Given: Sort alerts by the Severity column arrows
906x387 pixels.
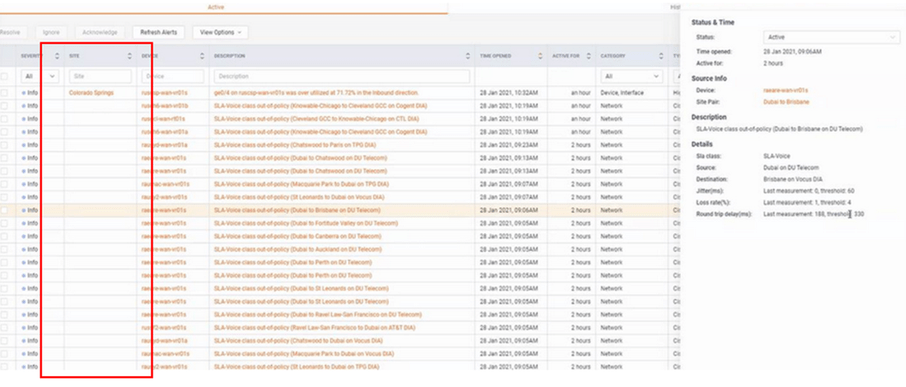Looking at the screenshot, I should pyautogui.click(x=57, y=56).
